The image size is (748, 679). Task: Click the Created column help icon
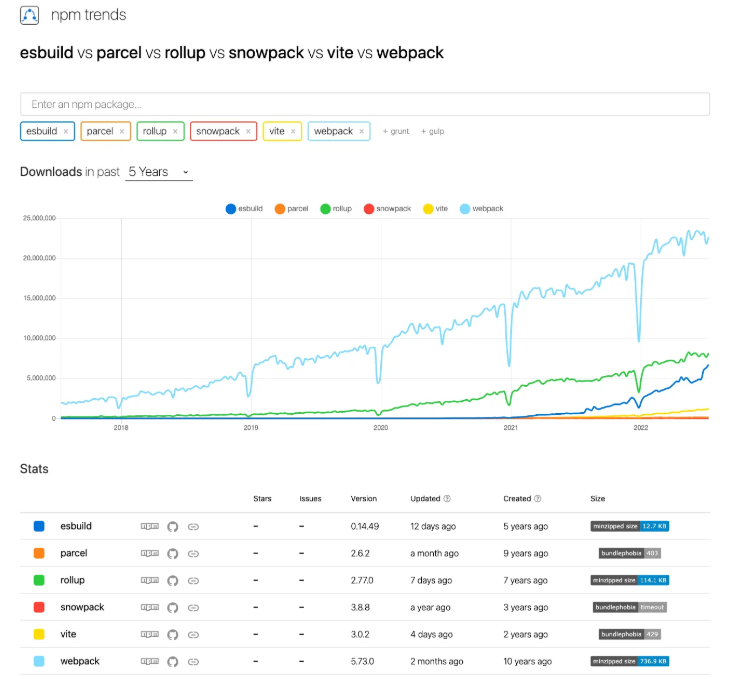[538, 499]
